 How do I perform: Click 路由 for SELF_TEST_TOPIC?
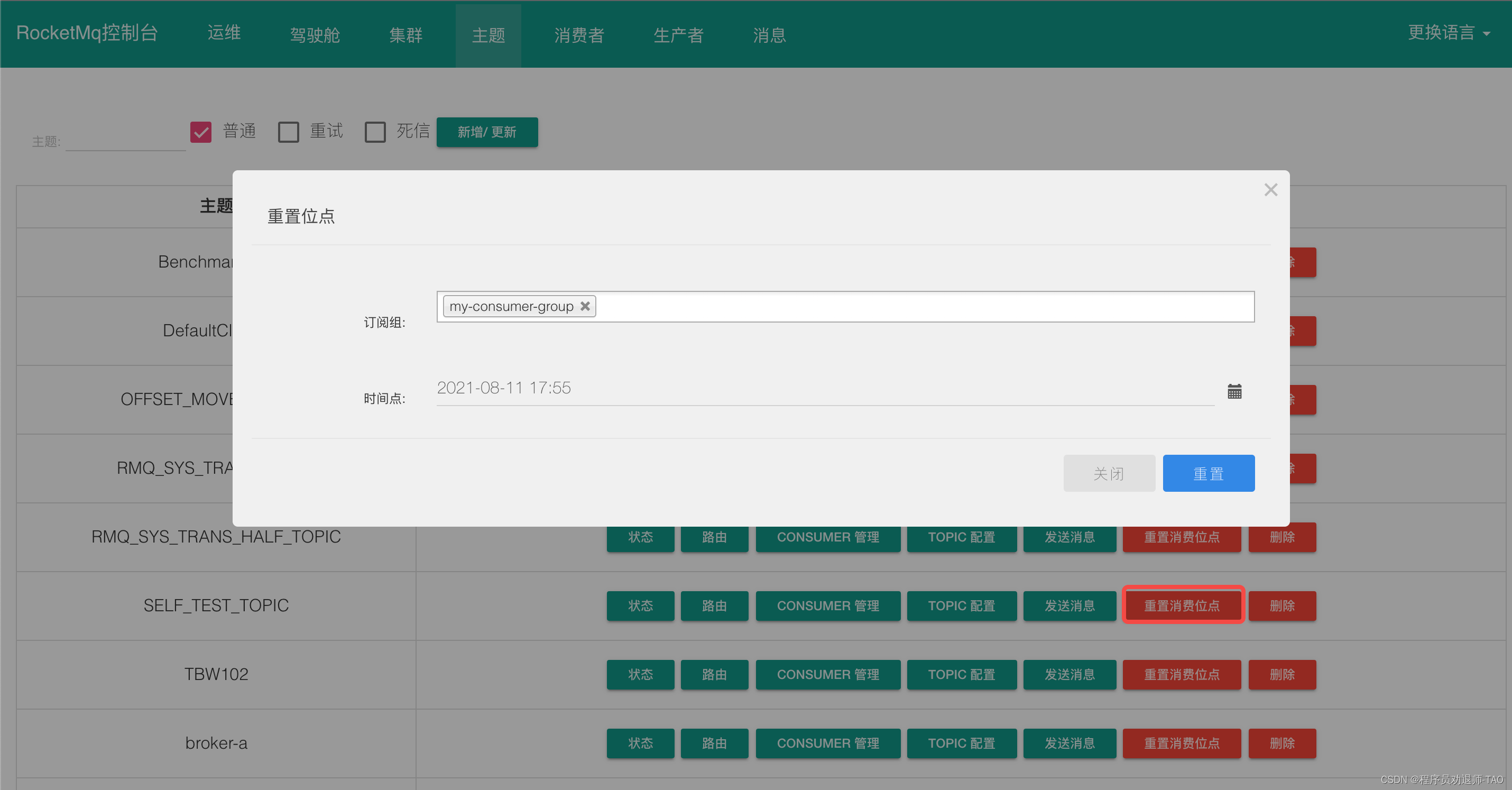coord(714,605)
